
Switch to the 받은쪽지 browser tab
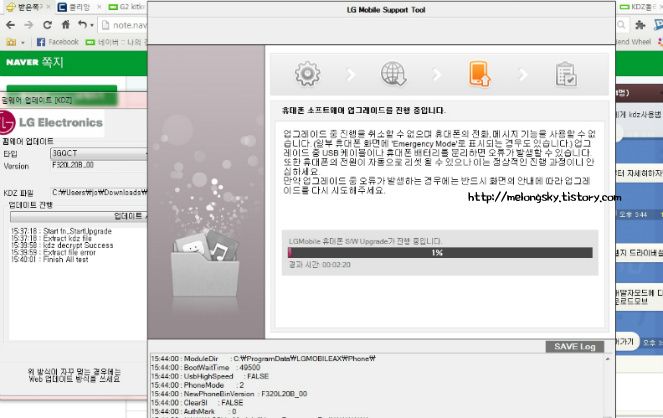pos(25,7)
